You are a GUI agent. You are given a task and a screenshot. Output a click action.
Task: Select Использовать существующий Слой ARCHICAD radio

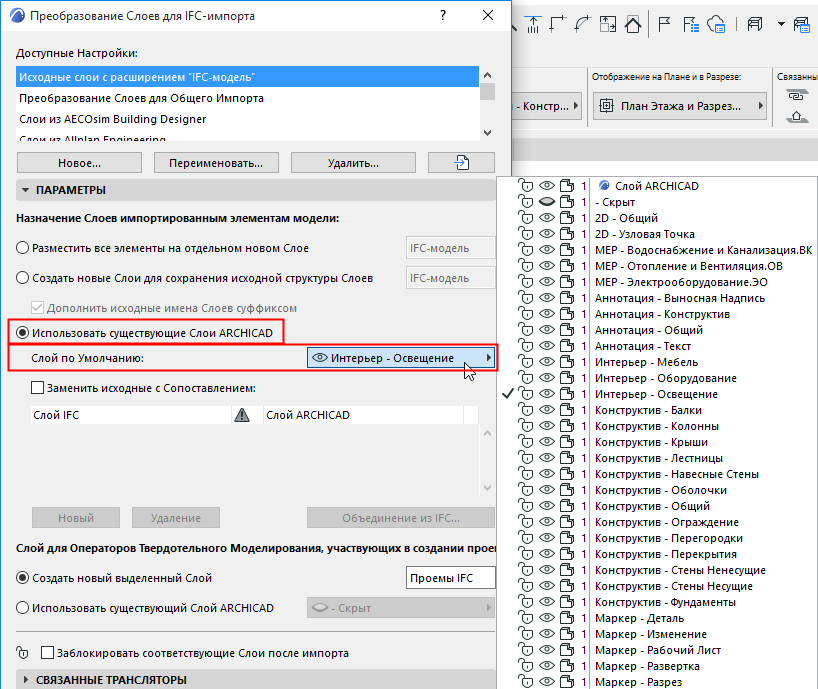point(22,608)
